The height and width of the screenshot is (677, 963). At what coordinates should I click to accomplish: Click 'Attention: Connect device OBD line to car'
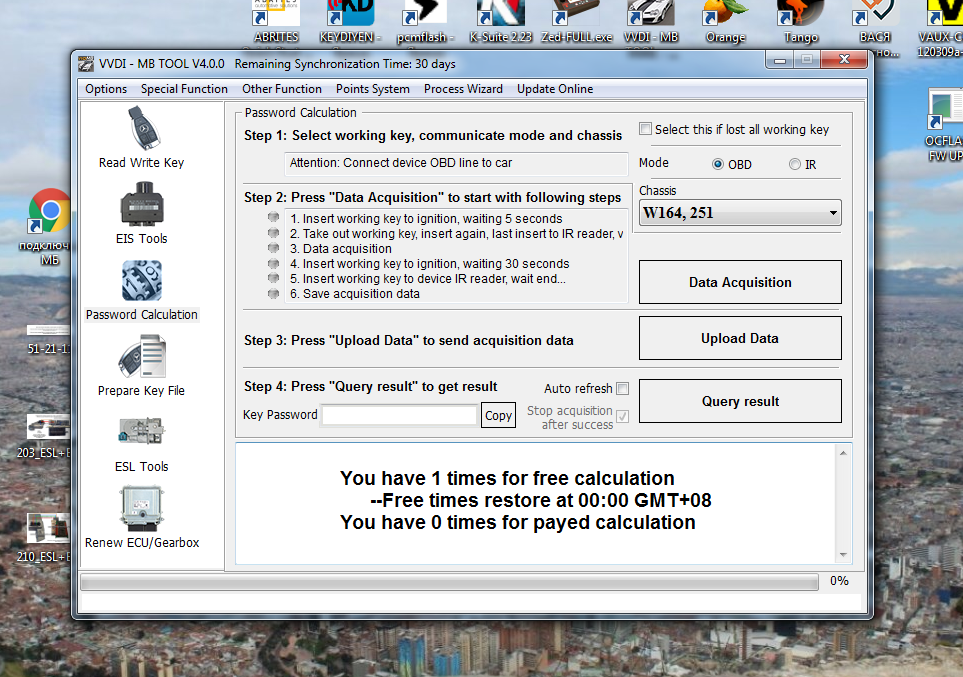click(x=400, y=163)
